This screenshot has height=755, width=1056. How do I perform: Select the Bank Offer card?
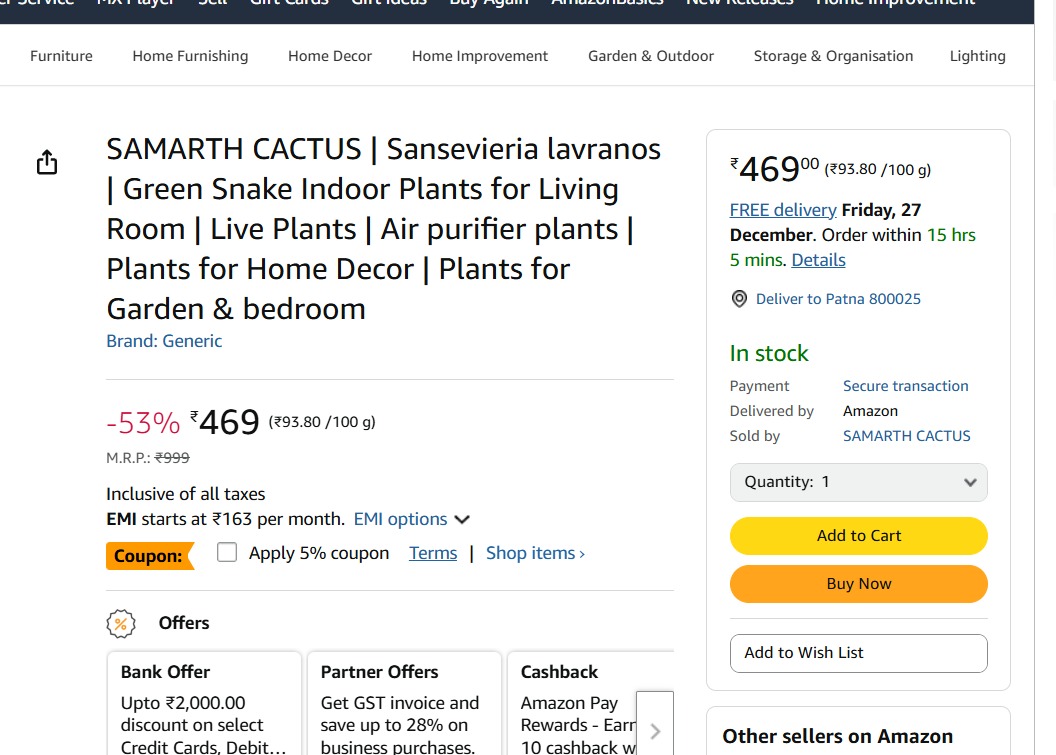(x=204, y=705)
